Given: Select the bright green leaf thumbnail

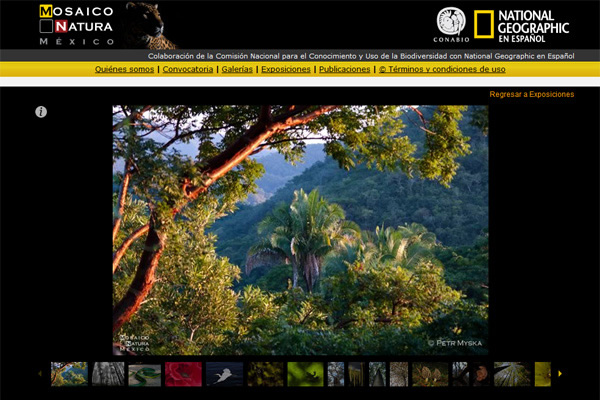Looking at the screenshot, I should (x=304, y=374).
